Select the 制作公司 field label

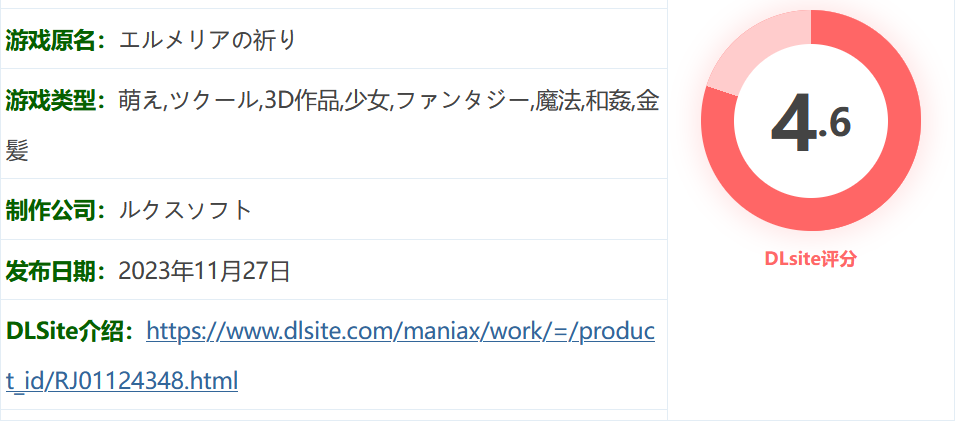51,210
